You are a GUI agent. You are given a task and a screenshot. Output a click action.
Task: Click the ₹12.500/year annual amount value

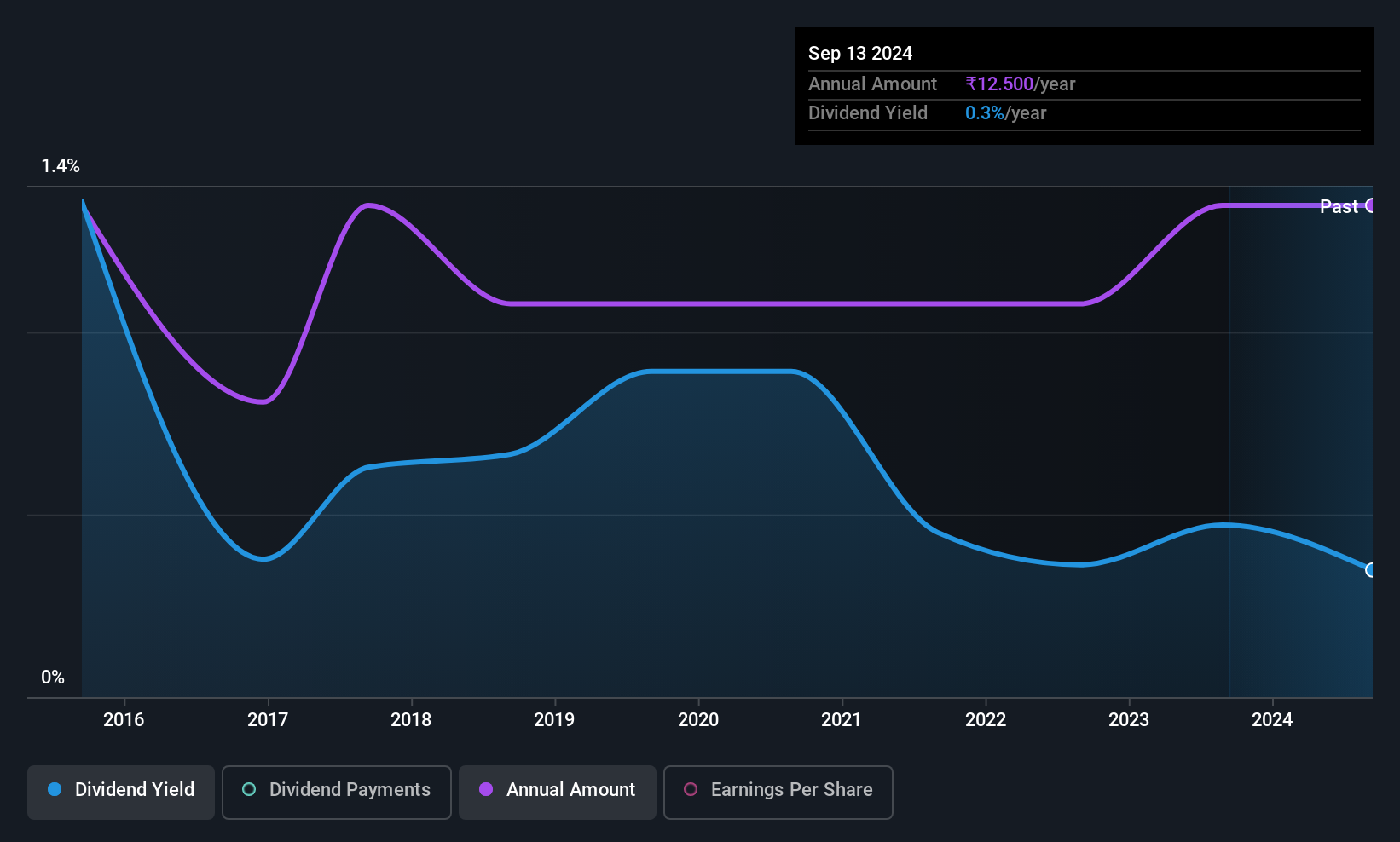1020,84
